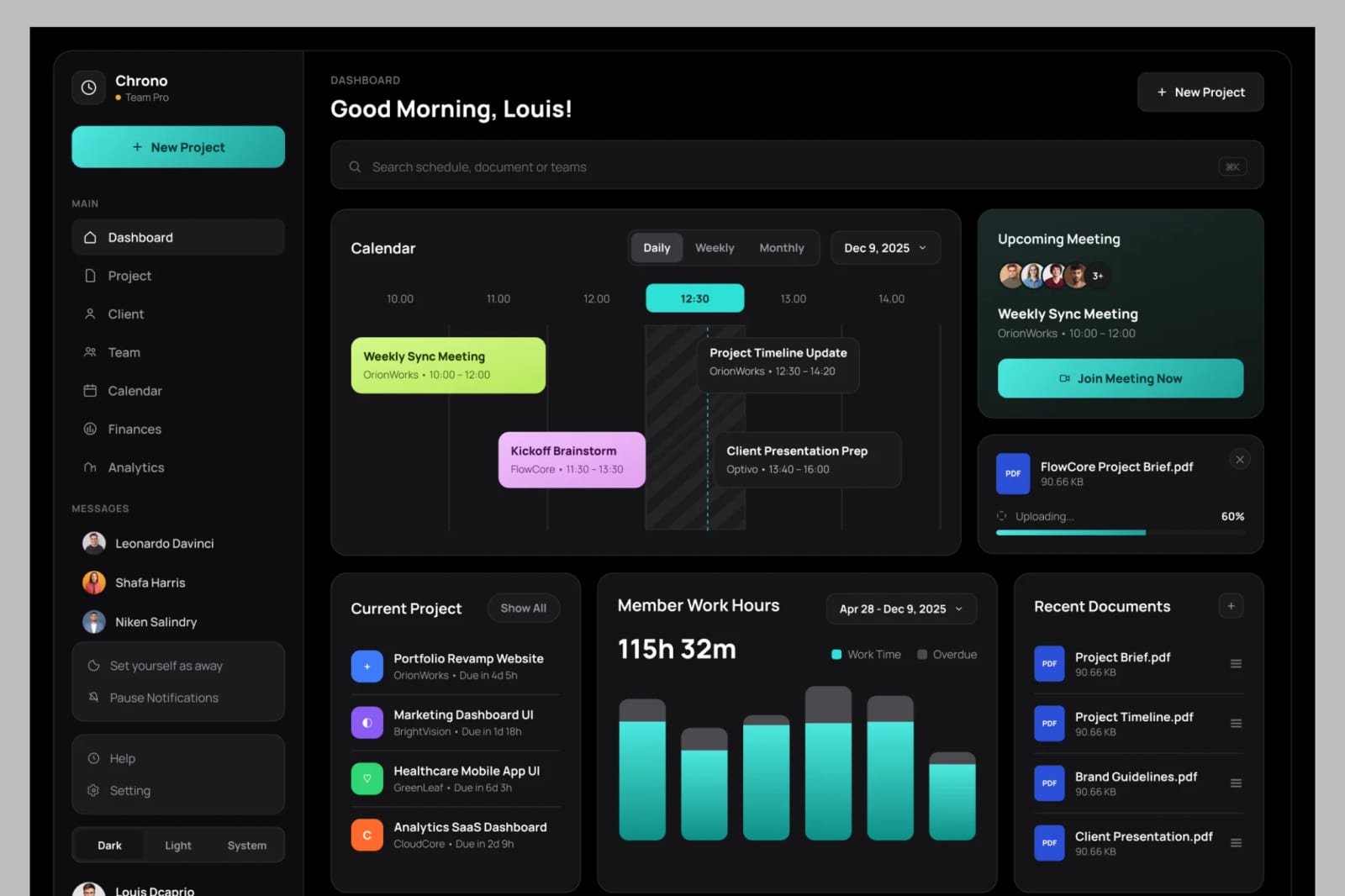The image size is (1345, 896).
Task: Expand the Apr 28 - Dec 9, 2025 range dropdown
Action: [901, 609]
